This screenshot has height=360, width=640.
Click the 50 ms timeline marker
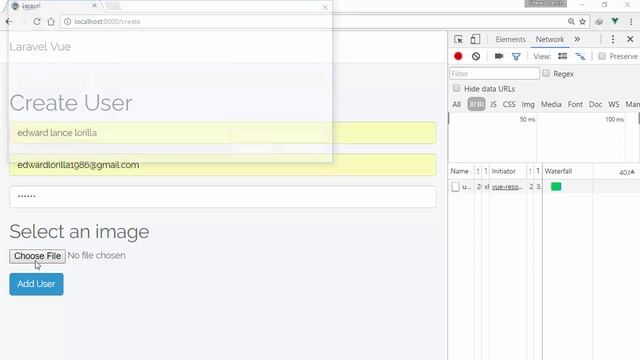[527, 120]
